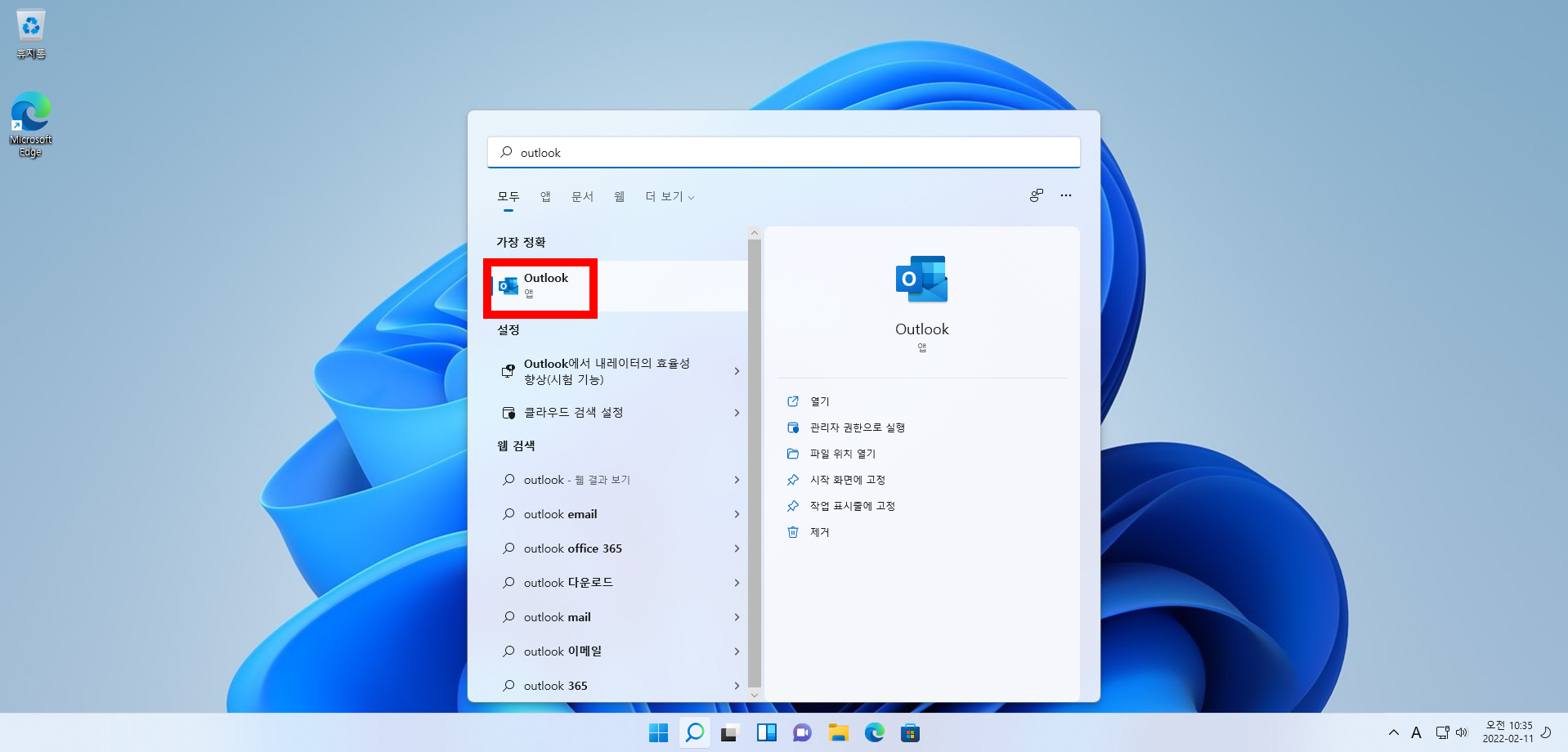
Task: Click scrollbar up arrow in results list
Action: click(755, 233)
